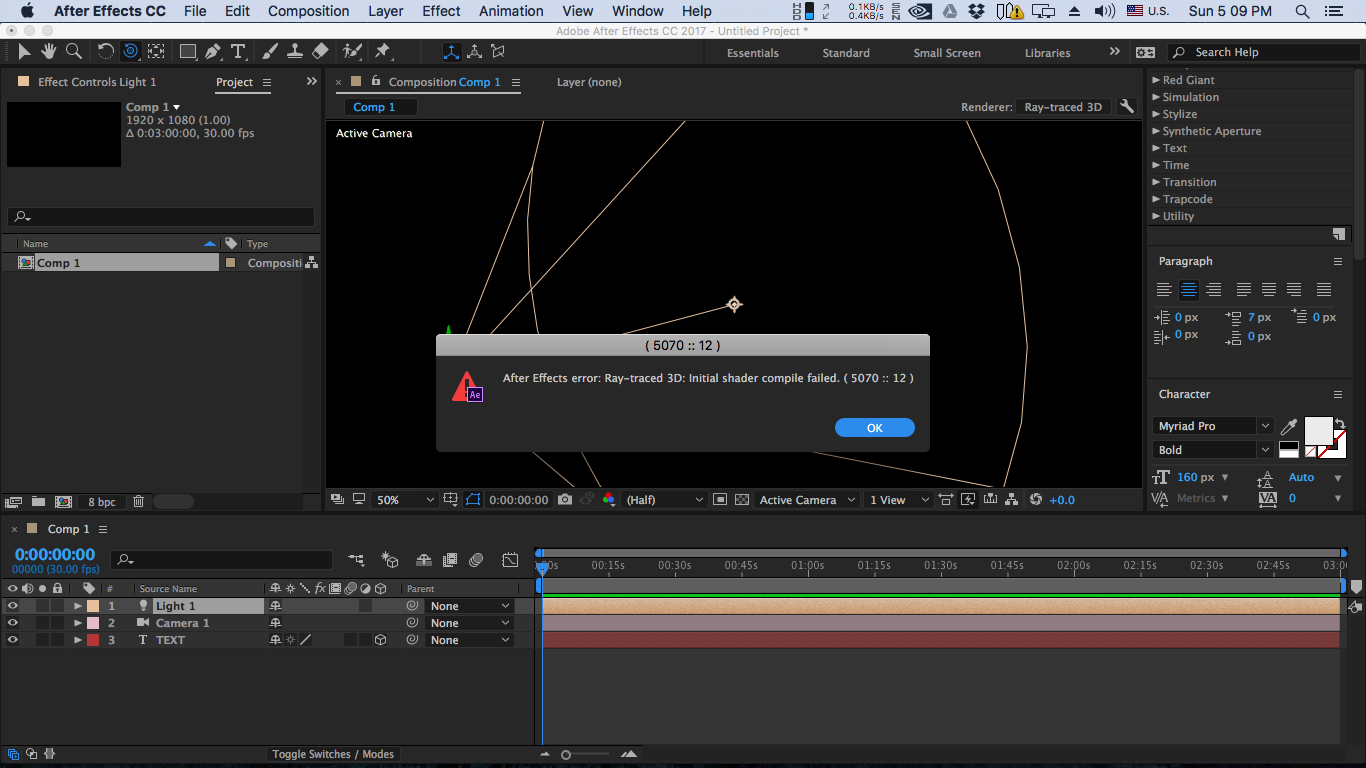Click the 8 bpc color depth button
1366x768 pixels.
tap(102, 502)
